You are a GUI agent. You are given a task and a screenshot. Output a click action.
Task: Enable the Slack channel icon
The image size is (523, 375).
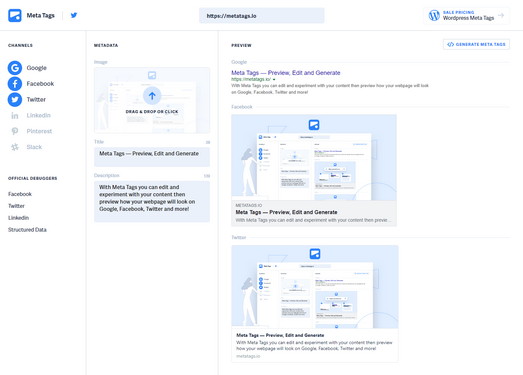(x=15, y=147)
